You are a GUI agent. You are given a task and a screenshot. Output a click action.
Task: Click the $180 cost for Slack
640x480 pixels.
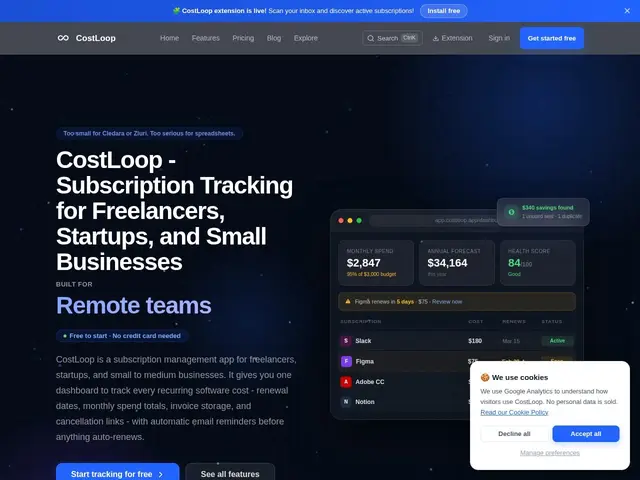475,341
